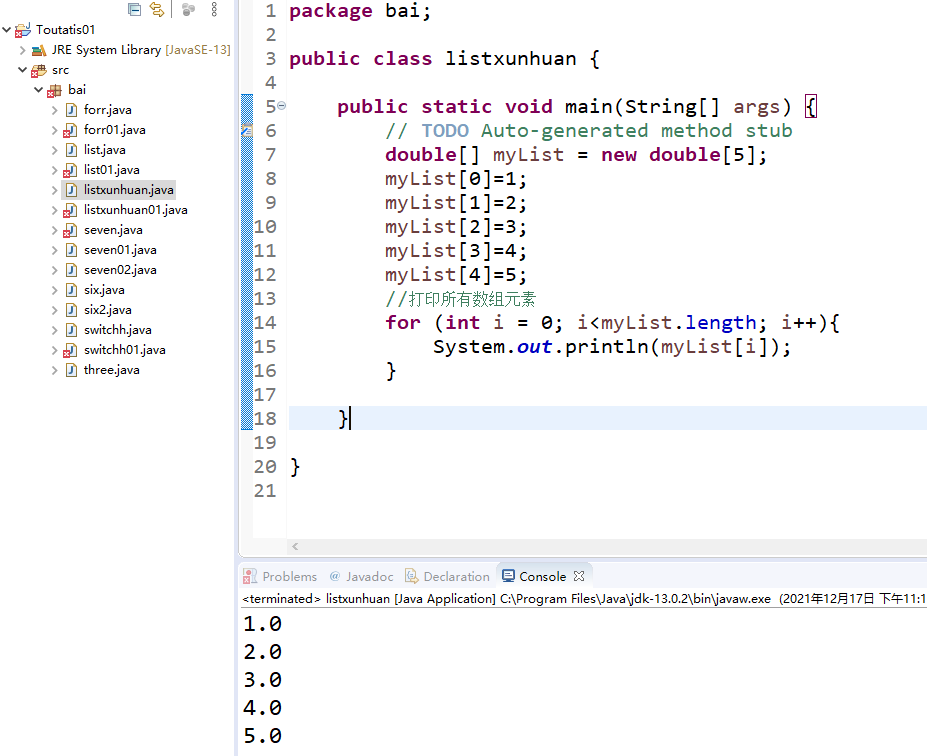Select seven02.java in the tree
This screenshot has height=756, width=927.
[x=120, y=270]
